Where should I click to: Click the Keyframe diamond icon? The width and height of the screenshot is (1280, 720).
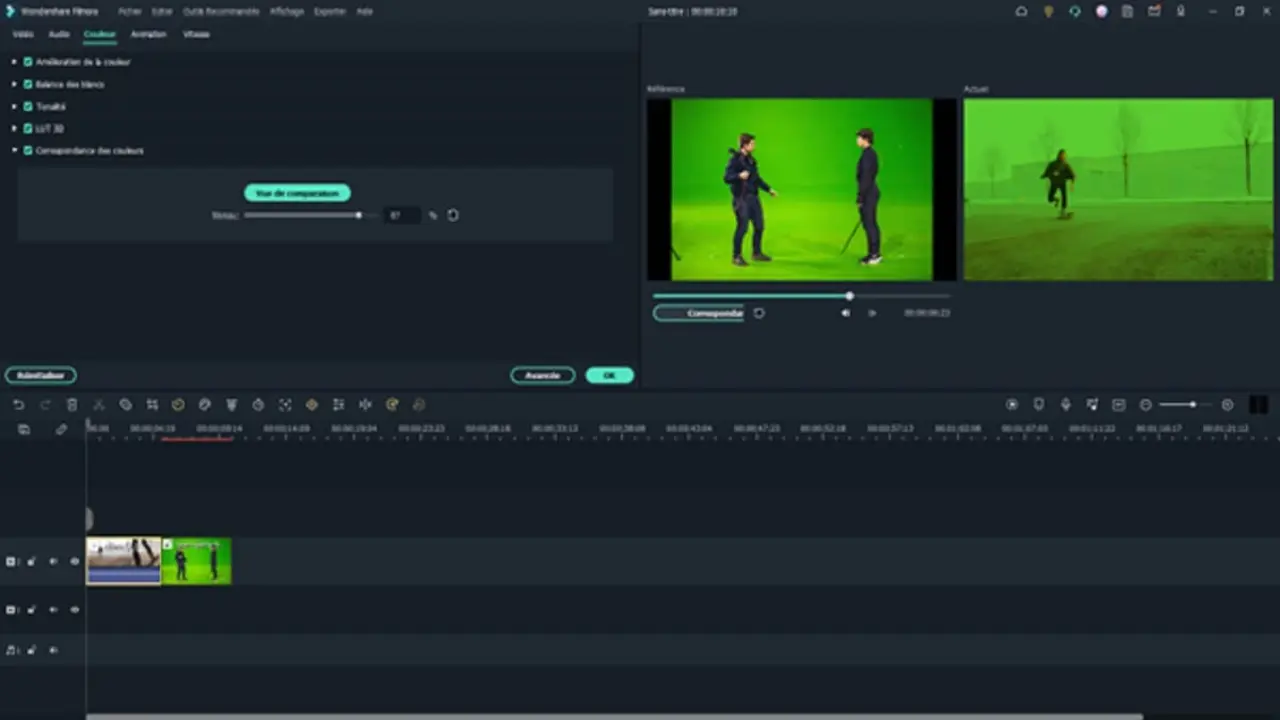click(x=312, y=405)
